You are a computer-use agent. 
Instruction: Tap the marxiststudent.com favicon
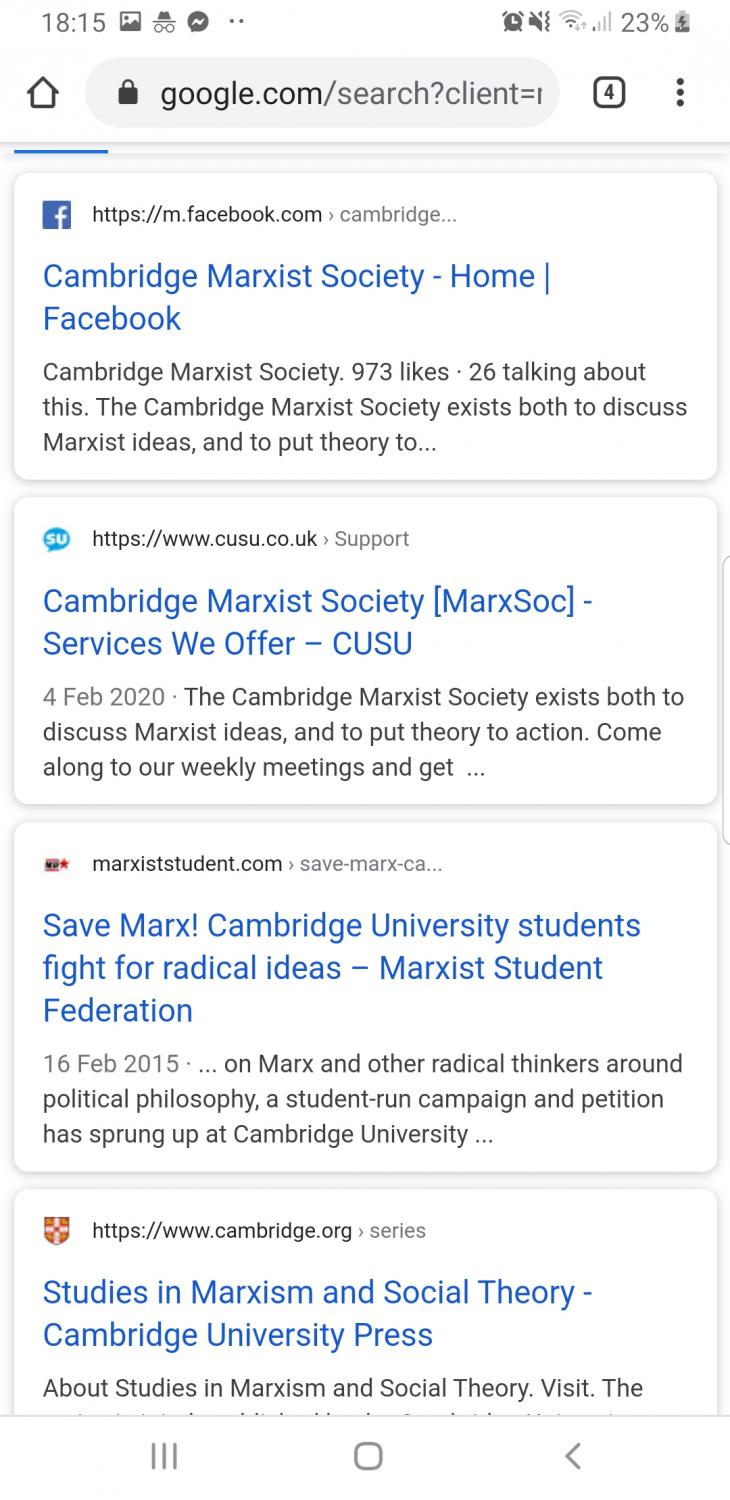pos(57,864)
